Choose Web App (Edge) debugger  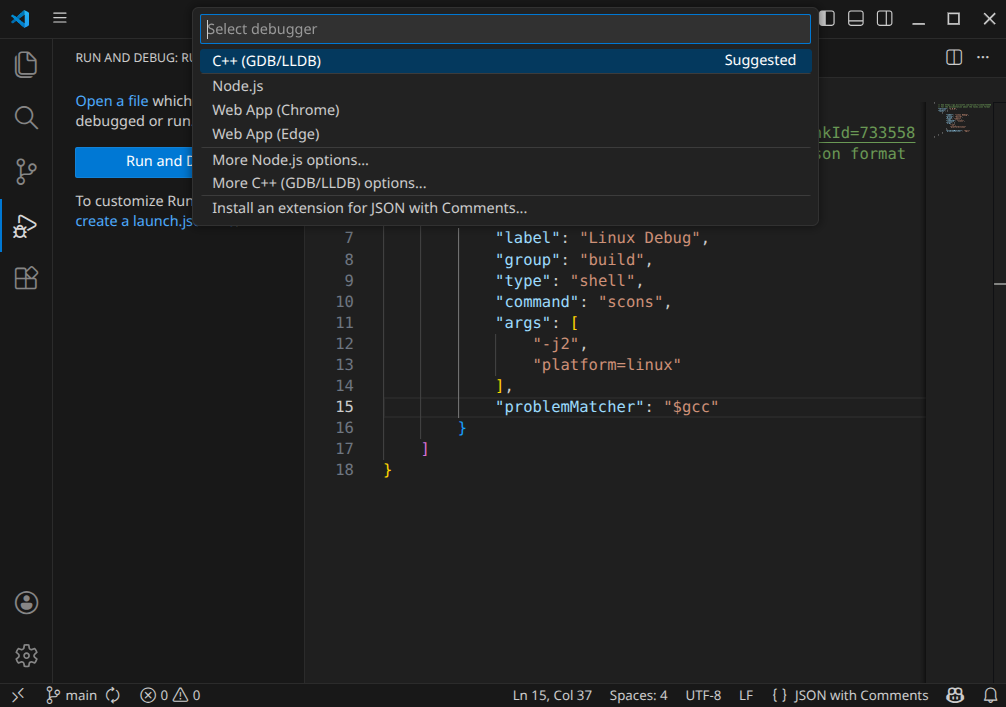[x=506, y=134]
